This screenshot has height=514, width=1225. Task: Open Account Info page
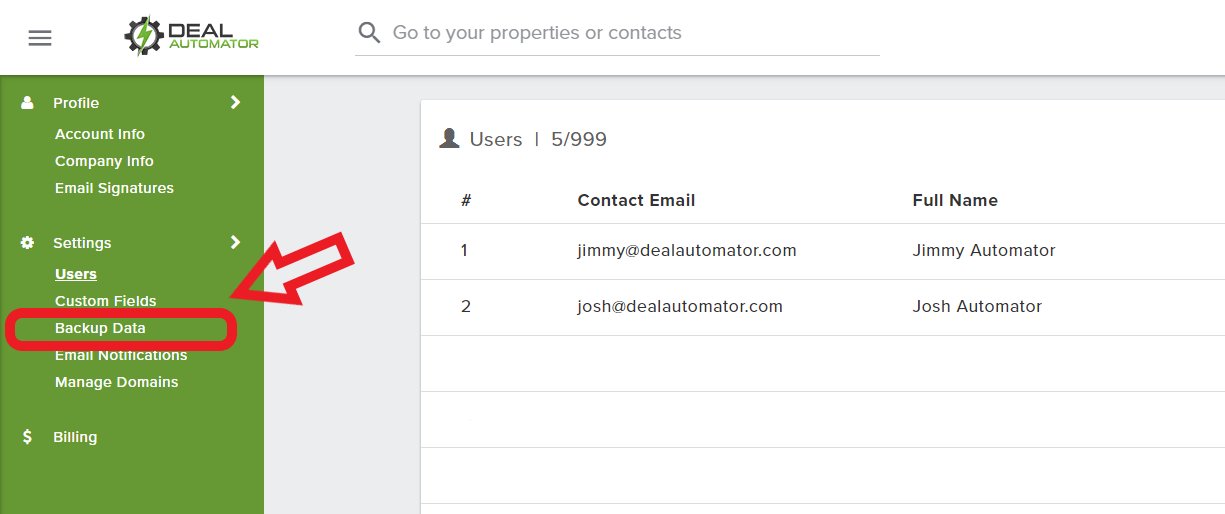click(100, 134)
